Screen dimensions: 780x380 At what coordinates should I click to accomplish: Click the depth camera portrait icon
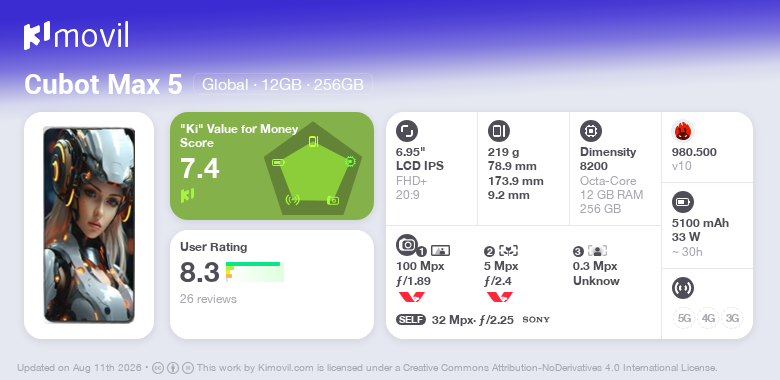[x=597, y=251]
